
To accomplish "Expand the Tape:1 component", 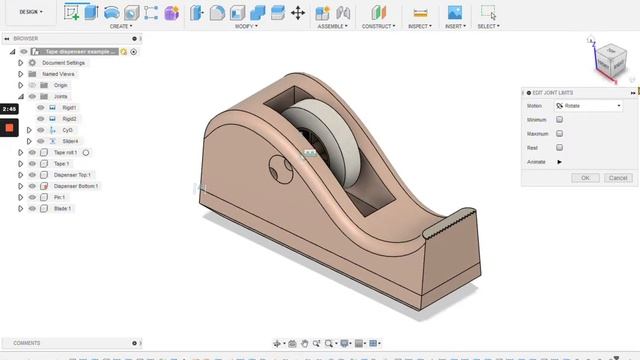I will (20, 164).
